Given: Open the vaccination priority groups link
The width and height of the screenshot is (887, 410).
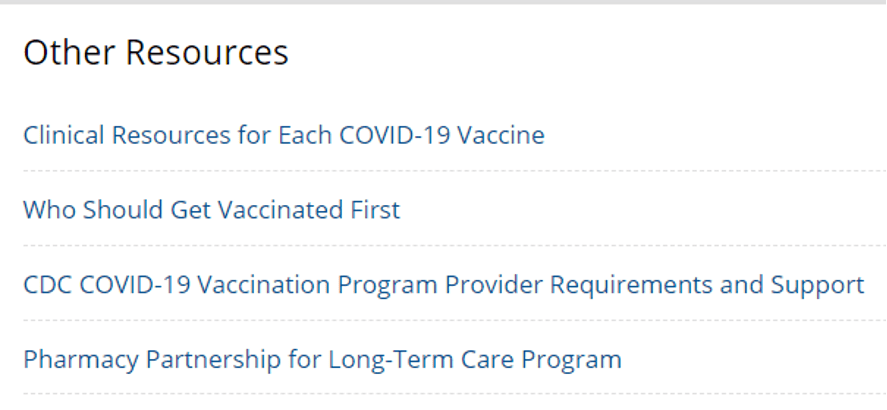Looking at the screenshot, I should coord(211,210).
